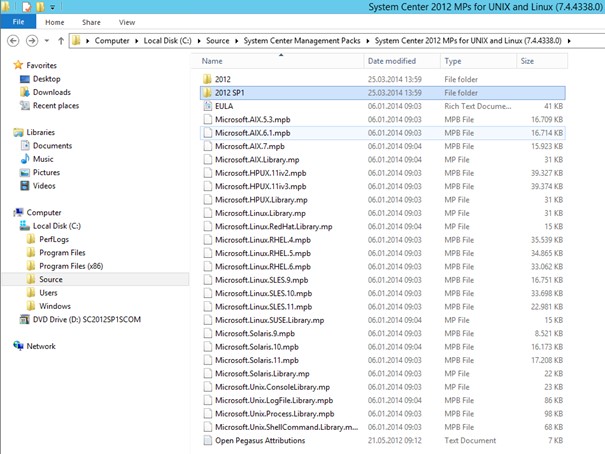Select Network in the navigation pane
Image resolution: width=605 pixels, height=454 pixels.
pos(34,346)
